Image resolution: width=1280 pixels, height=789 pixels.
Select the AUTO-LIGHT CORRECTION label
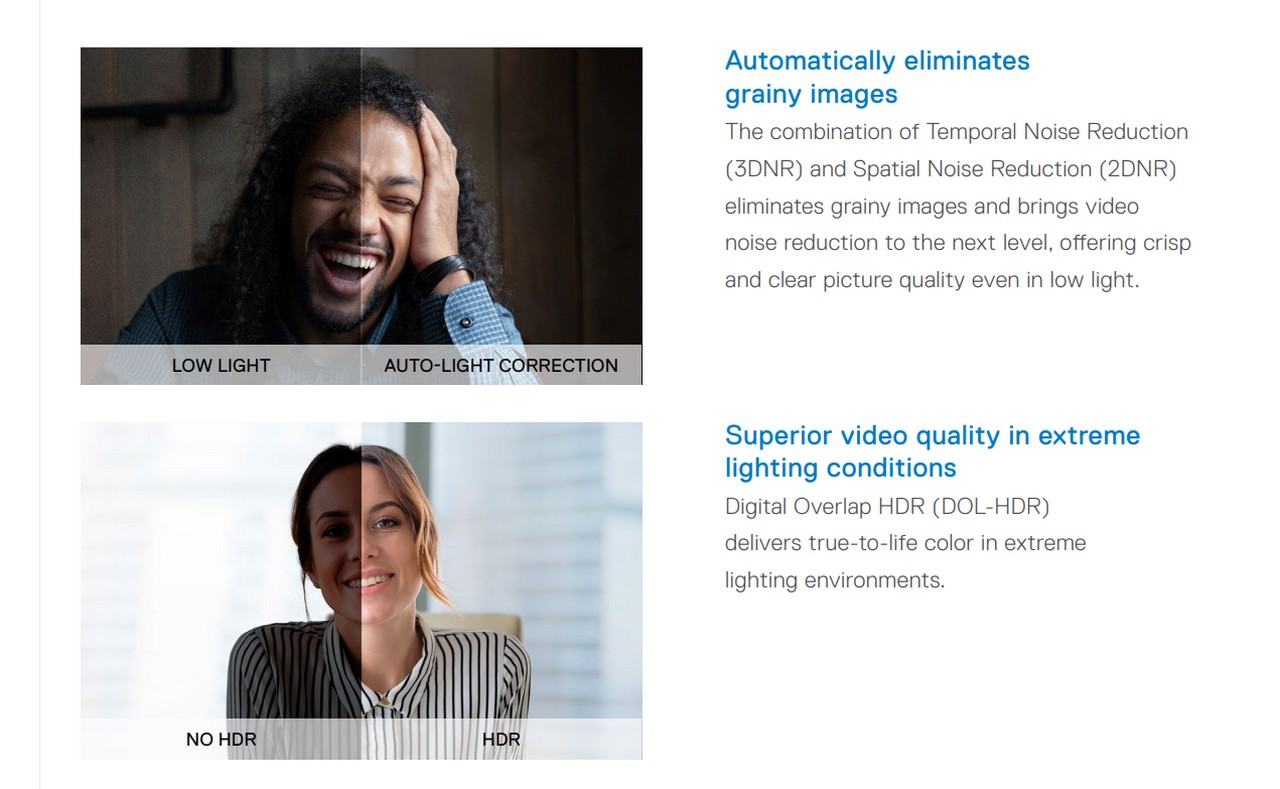tap(501, 366)
